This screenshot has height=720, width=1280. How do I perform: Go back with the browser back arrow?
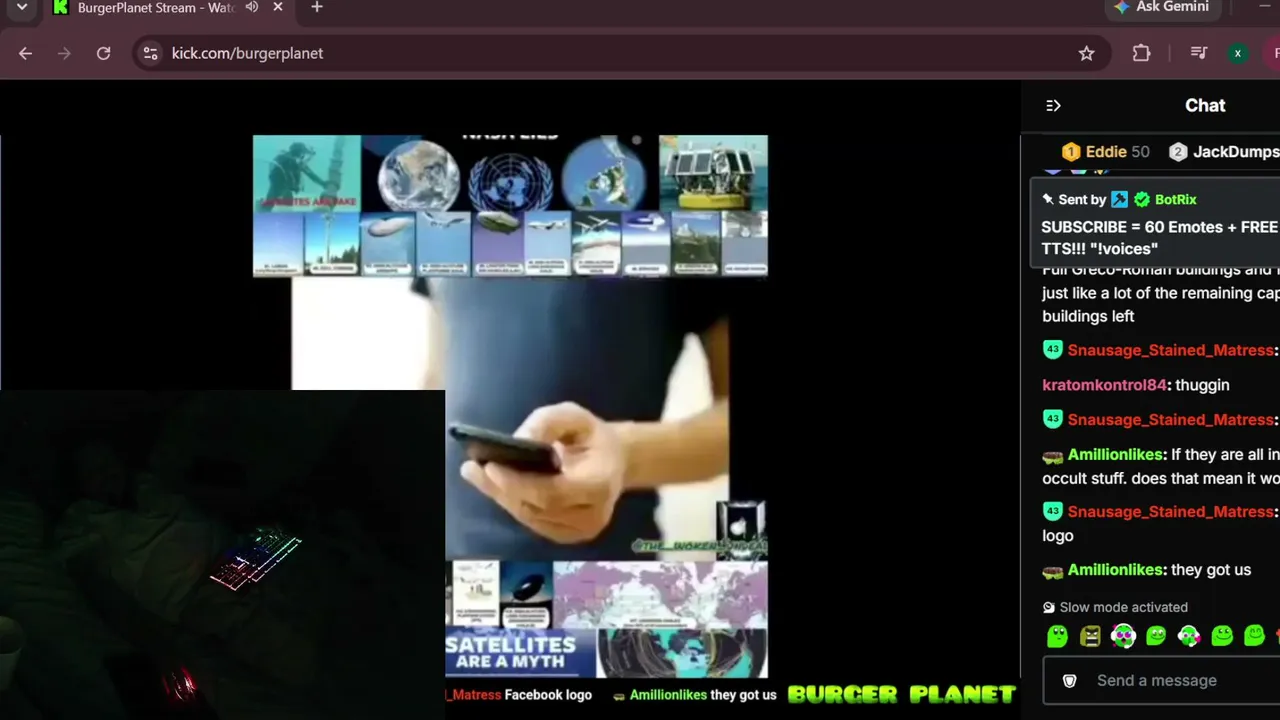tap(26, 53)
